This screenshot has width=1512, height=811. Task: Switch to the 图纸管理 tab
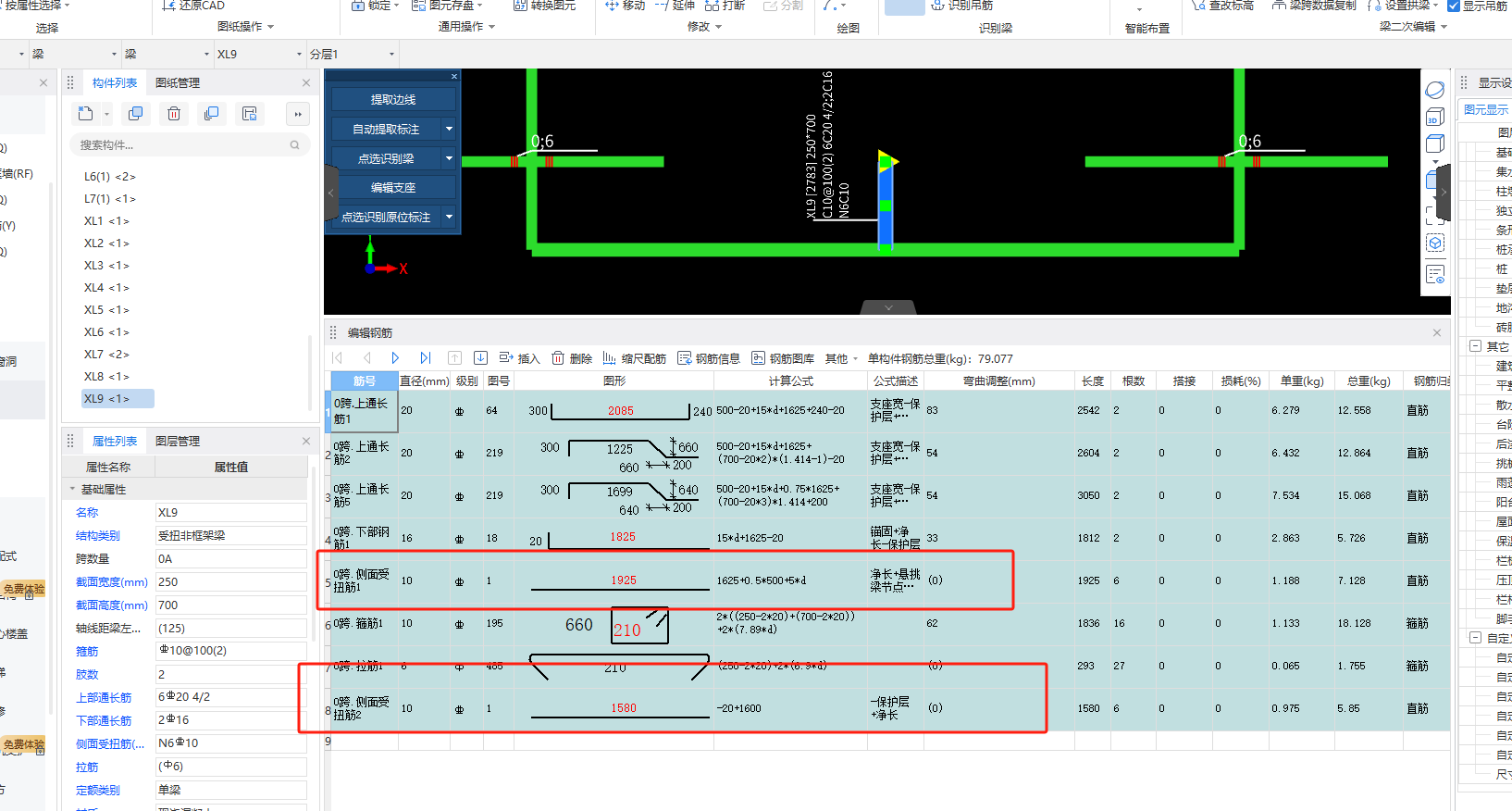[x=178, y=82]
